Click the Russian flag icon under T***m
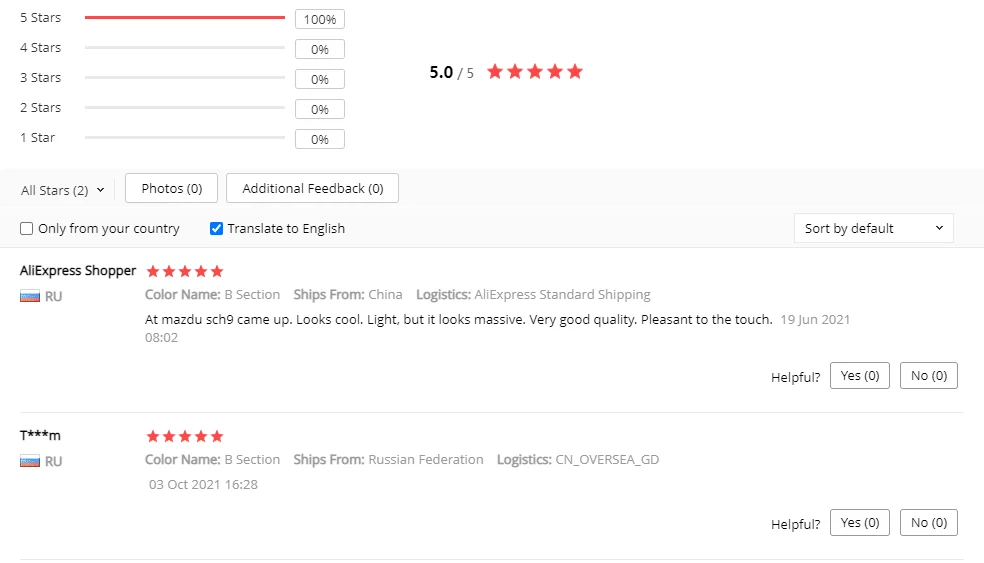Image resolution: width=984 pixels, height=563 pixels. (30, 462)
